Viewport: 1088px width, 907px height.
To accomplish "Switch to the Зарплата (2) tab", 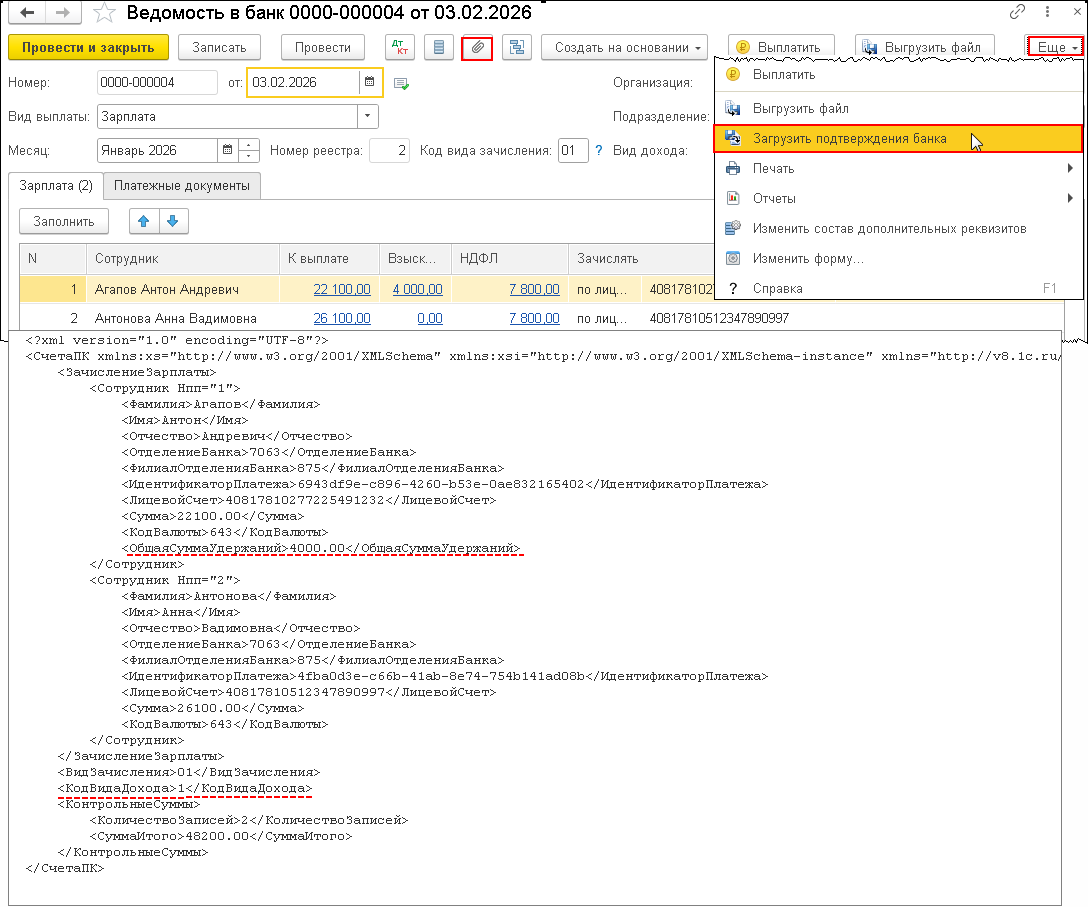I will point(56,186).
